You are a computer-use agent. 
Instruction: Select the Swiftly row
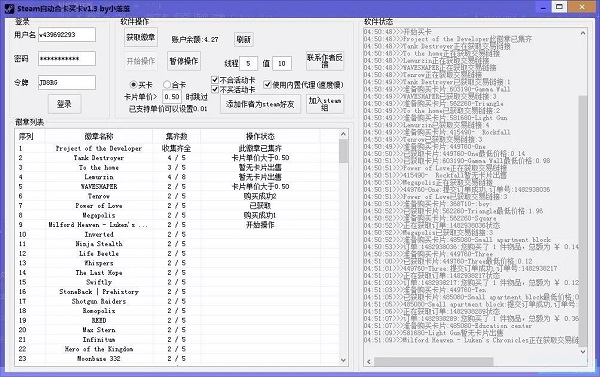[x=177, y=282]
